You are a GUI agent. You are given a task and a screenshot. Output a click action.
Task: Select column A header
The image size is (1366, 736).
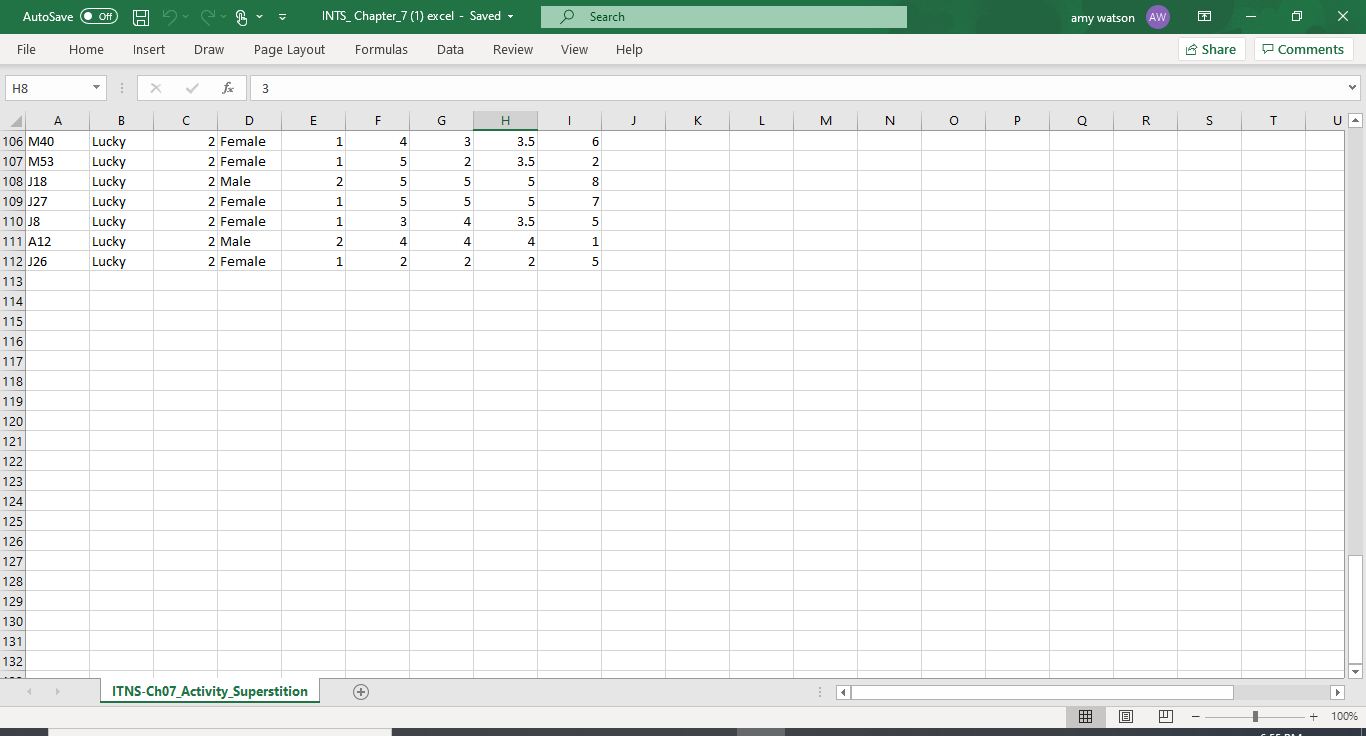click(x=57, y=121)
